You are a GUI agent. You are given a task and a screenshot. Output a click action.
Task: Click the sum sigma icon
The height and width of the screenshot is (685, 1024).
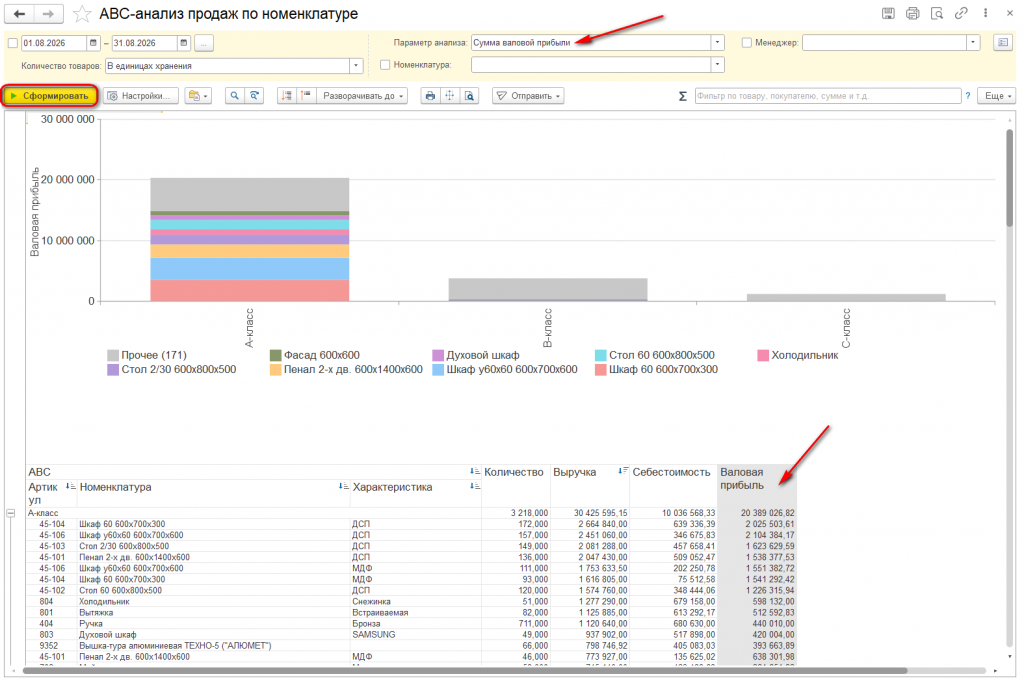click(682, 96)
